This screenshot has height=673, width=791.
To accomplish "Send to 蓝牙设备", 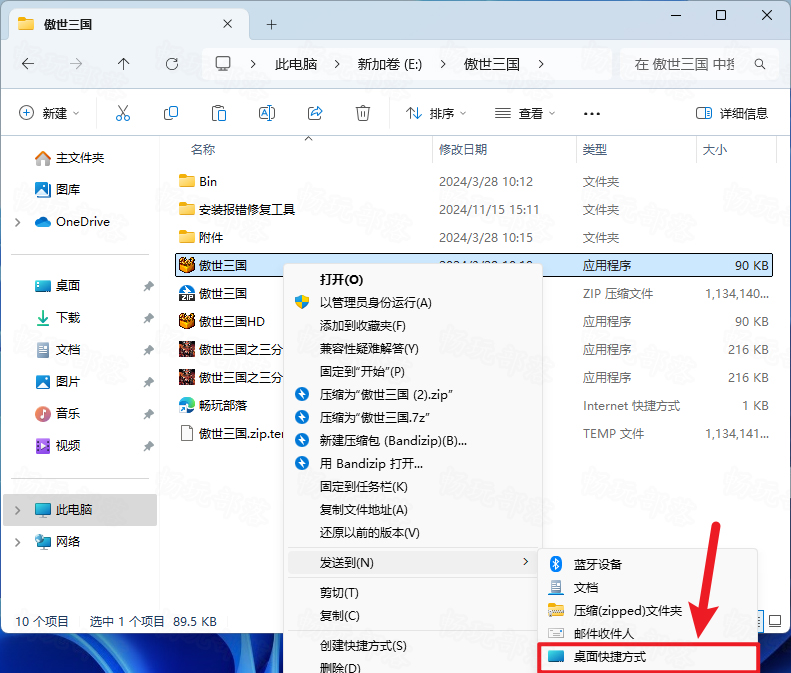I will [648, 565].
